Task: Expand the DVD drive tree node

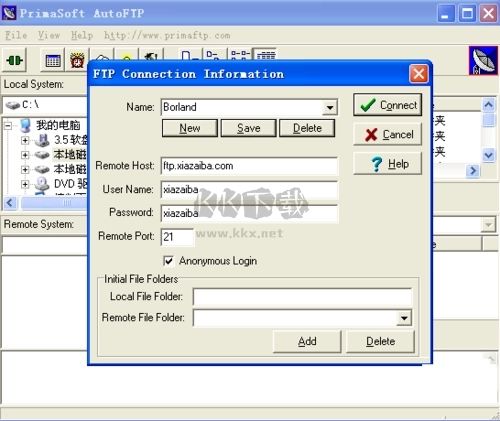Action: [25, 184]
